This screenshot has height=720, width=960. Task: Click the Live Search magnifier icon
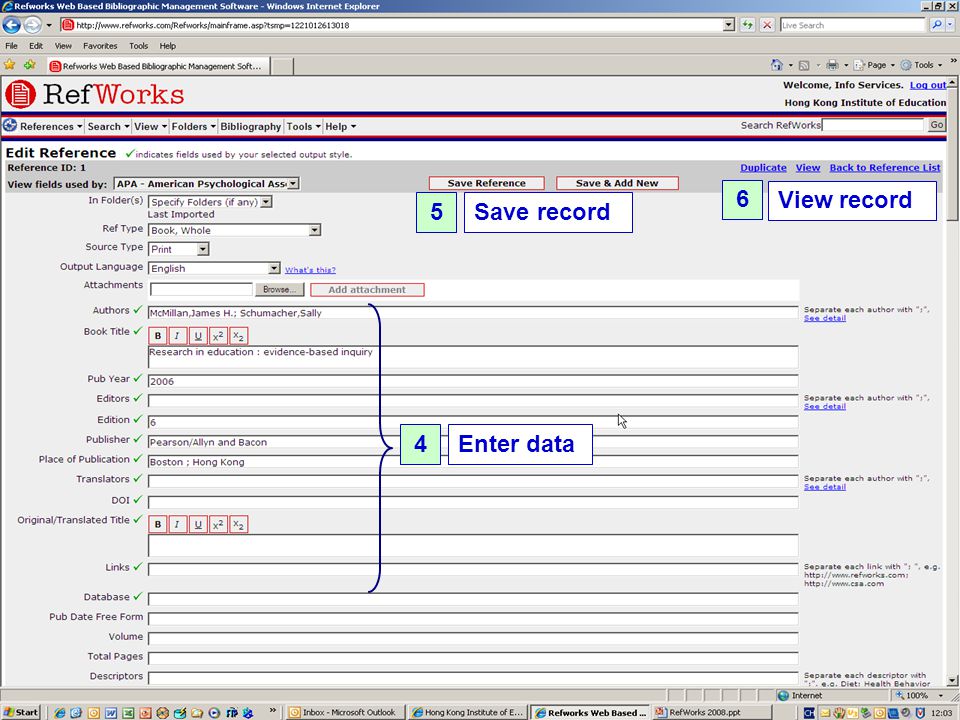point(937,25)
